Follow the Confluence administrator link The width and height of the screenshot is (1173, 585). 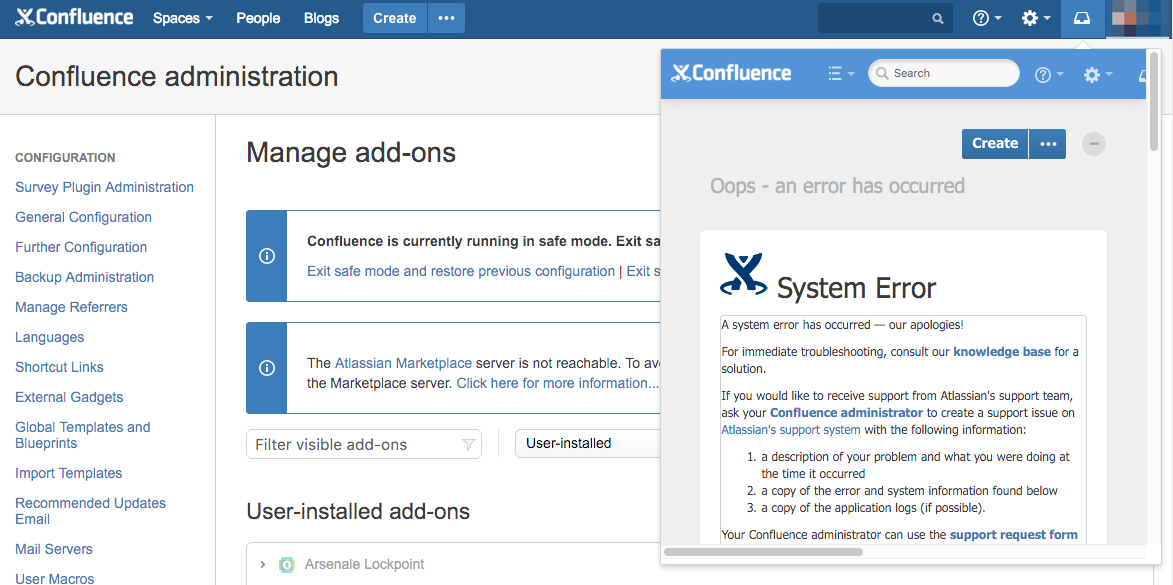tap(846, 412)
